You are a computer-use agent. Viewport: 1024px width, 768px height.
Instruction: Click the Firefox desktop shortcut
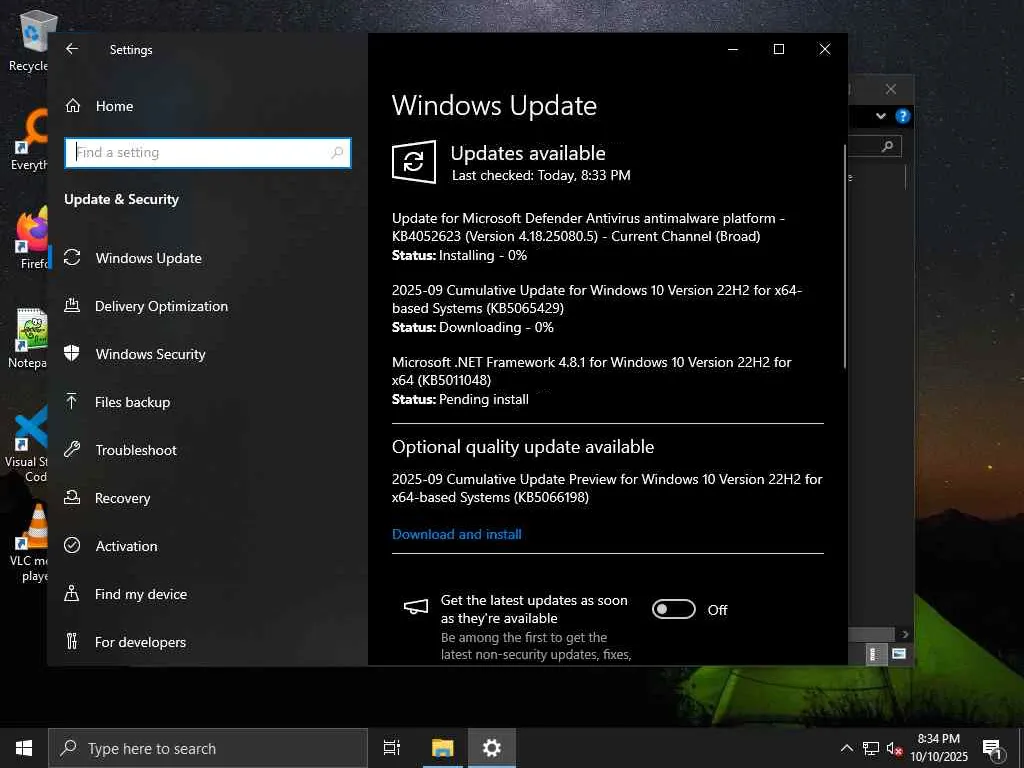click(29, 238)
